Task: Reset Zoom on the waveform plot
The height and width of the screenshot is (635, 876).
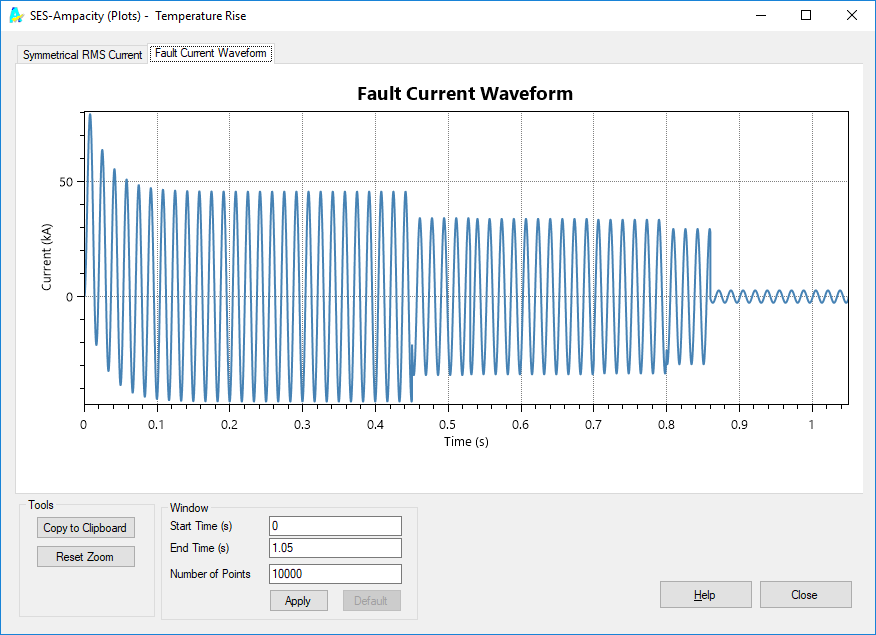Action: 85,557
